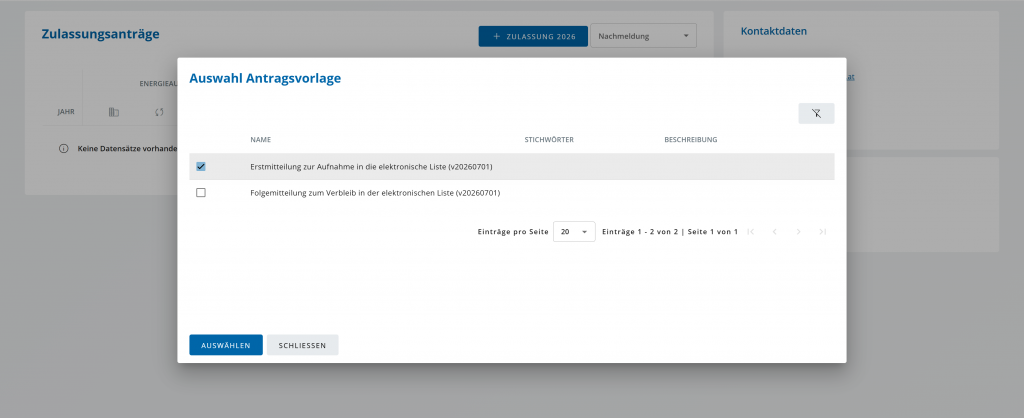1024x418 pixels.
Task: Uncheck the Erstmitteilung zur Aufnahme checkbox
Action: pyautogui.click(x=200, y=167)
